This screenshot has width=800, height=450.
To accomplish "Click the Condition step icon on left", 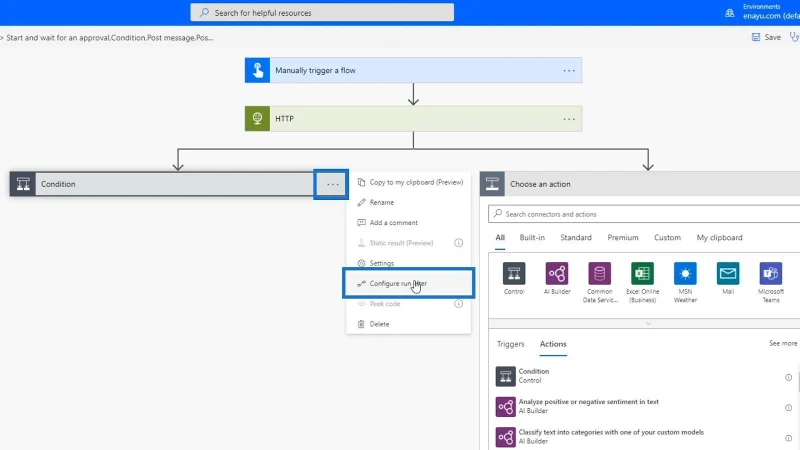I will pos(23,184).
